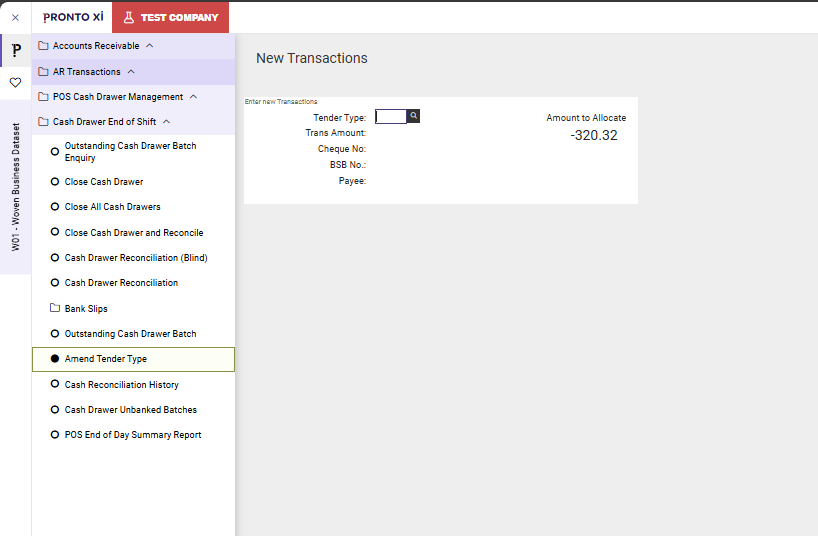Collapse AR Transactions section chevron
The image size is (818, 536).
point(131,72)
